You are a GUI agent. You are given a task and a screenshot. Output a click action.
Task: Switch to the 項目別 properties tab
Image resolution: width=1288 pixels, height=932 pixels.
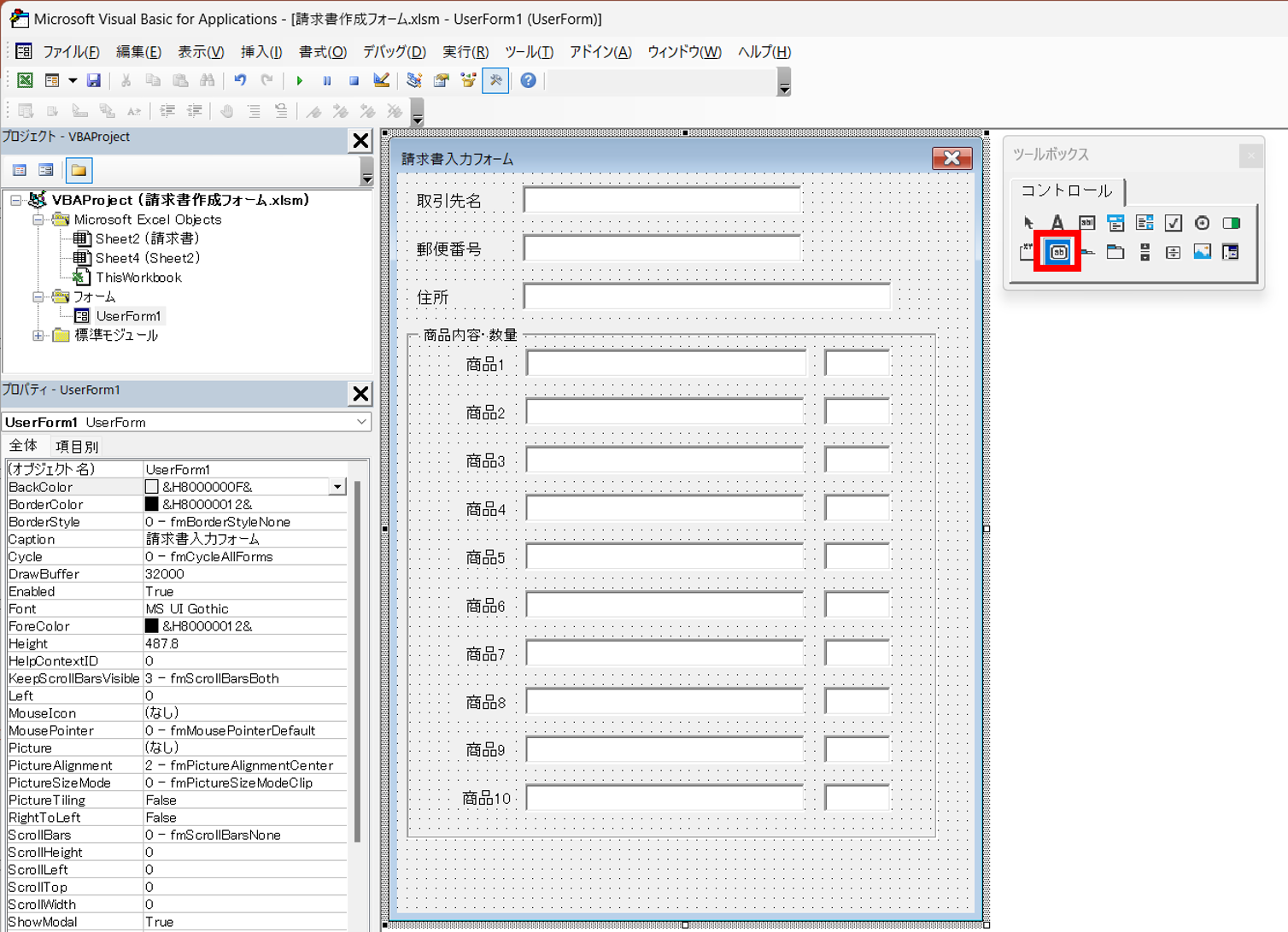[77, 446]
